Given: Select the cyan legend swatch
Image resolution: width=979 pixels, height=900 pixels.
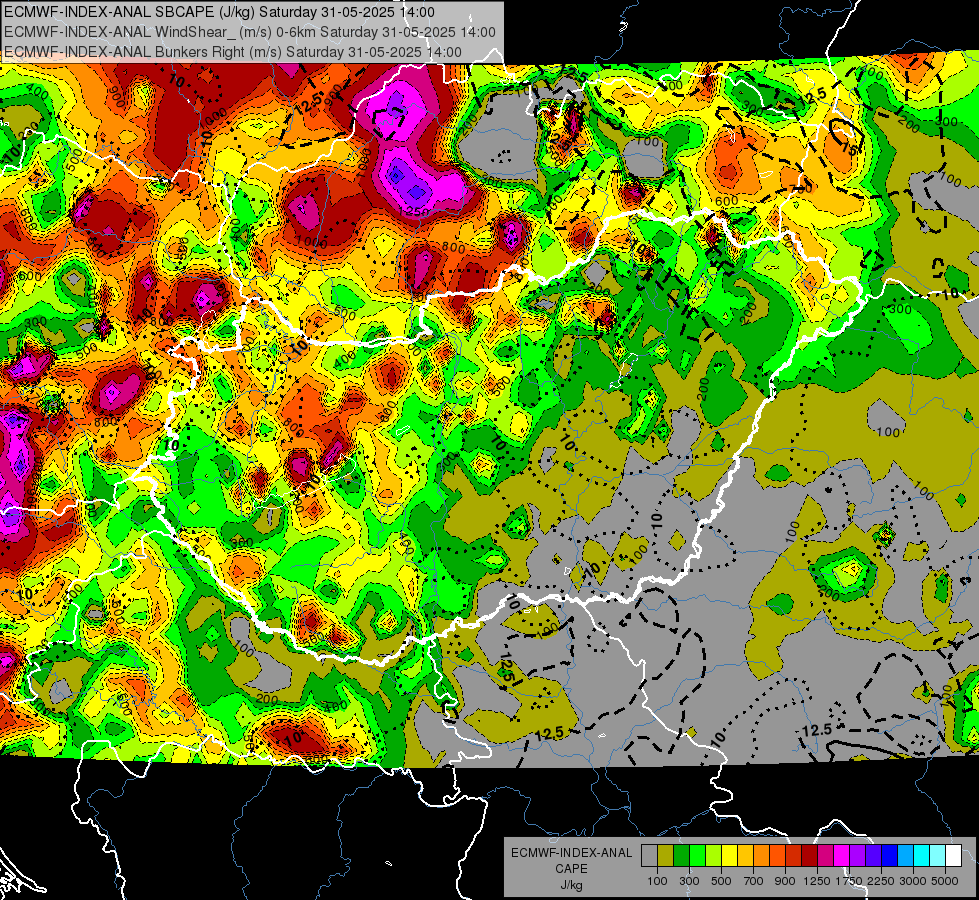Looking at the screenshot, I should tap(922, 855).
